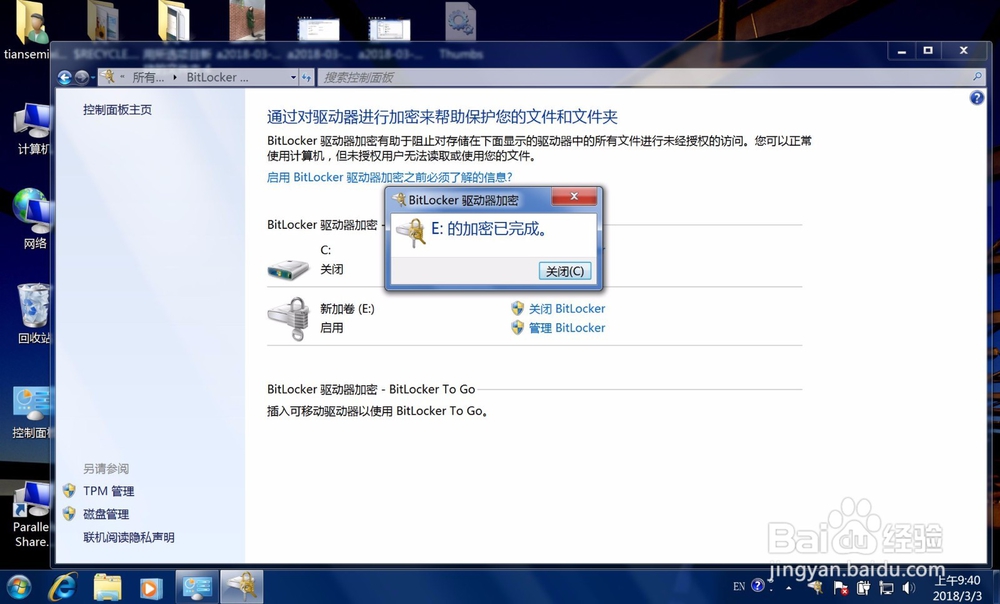
Task: Expand the address bar history dropdown
Action: tap(293, 78)
